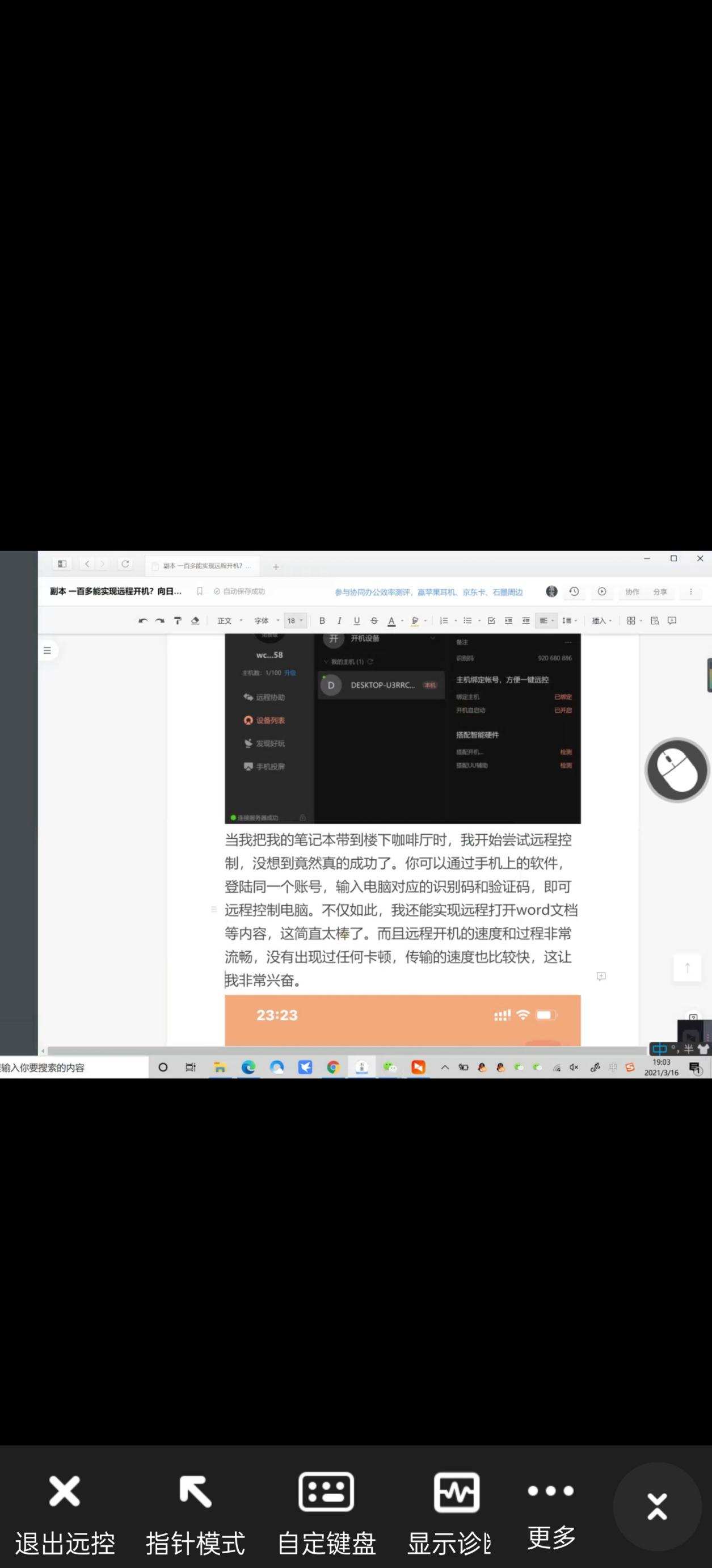Viewport: 712px width, 1568px height.
Task: Click the embedded dark app screenshot image
Action: click(402, 729)
